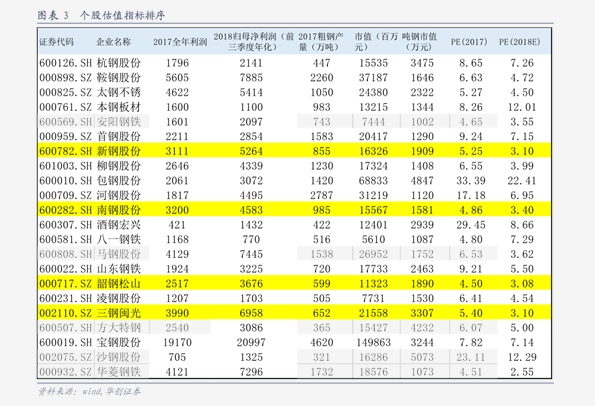Select the value 149863 market cap cell

pos(373,342)
